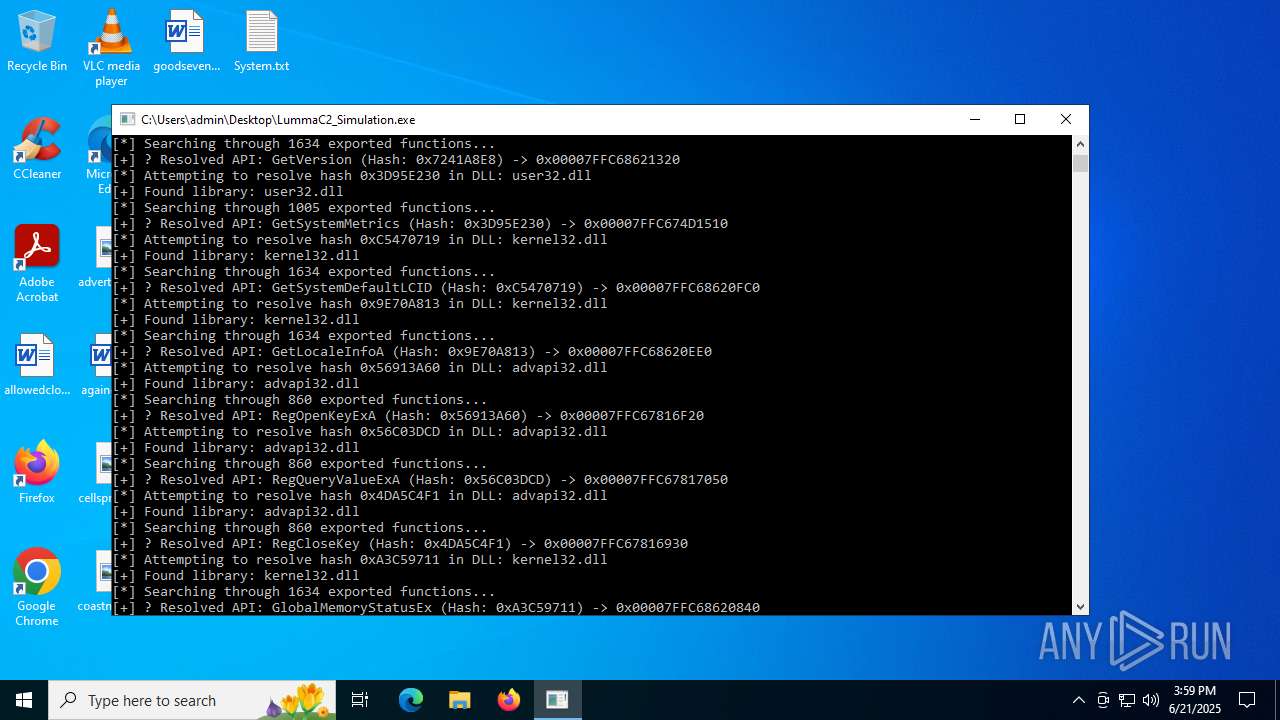
Task: Minimize the LummaC2_Simulation console window
Action: (975, 119)
